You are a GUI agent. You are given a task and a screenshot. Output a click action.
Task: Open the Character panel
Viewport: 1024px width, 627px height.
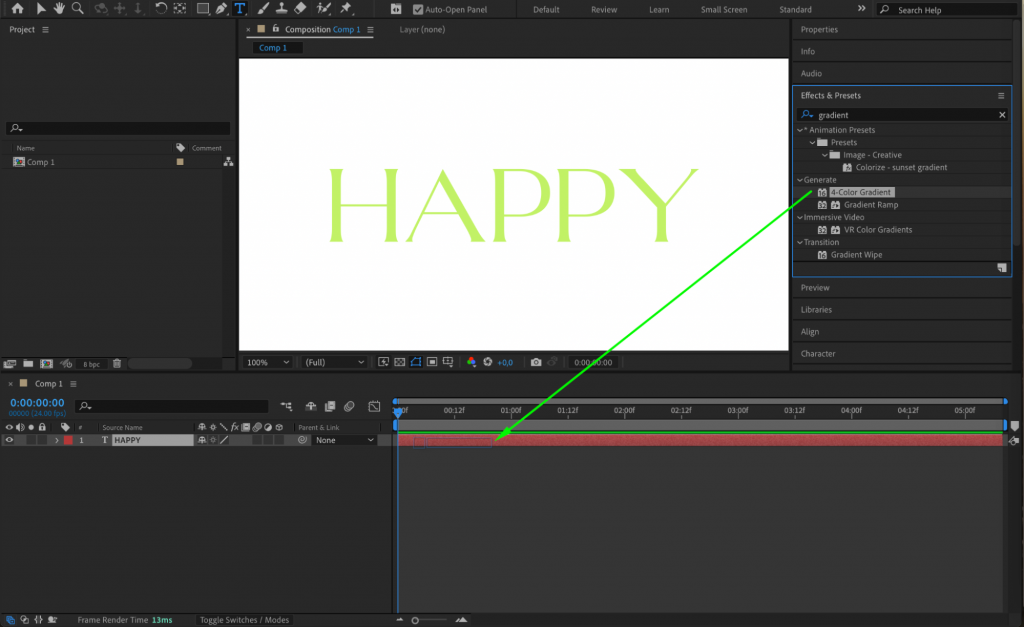(820, 353)
